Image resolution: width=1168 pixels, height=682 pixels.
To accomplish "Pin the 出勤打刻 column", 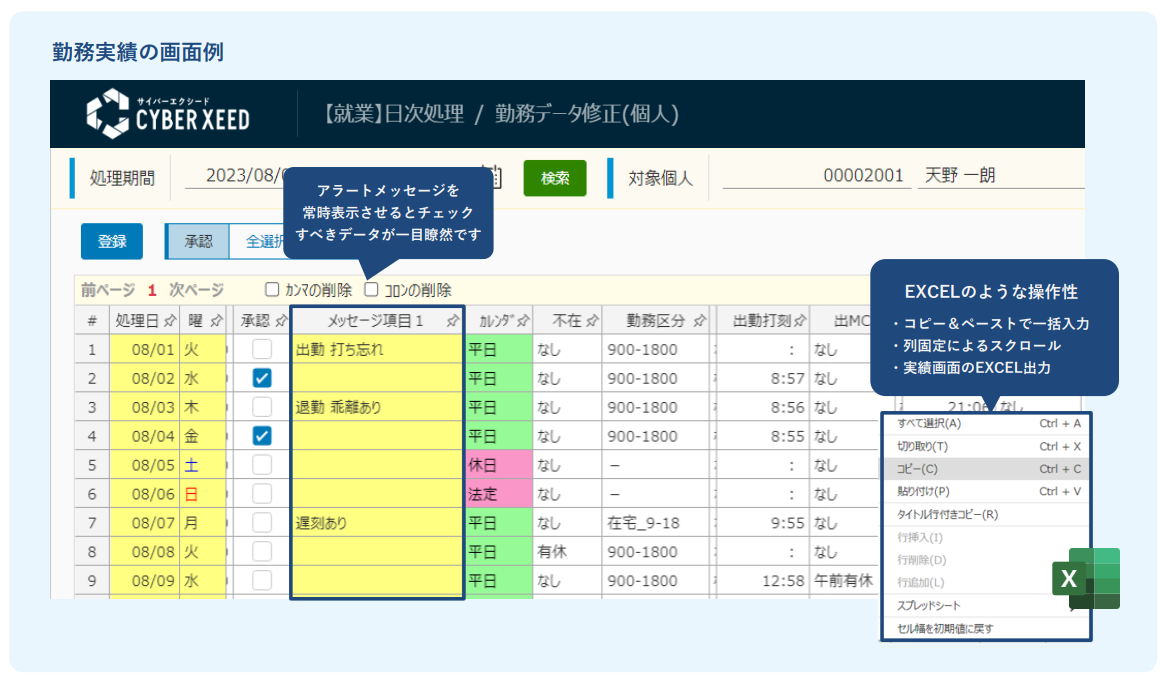I will click(x=798, y=321).
